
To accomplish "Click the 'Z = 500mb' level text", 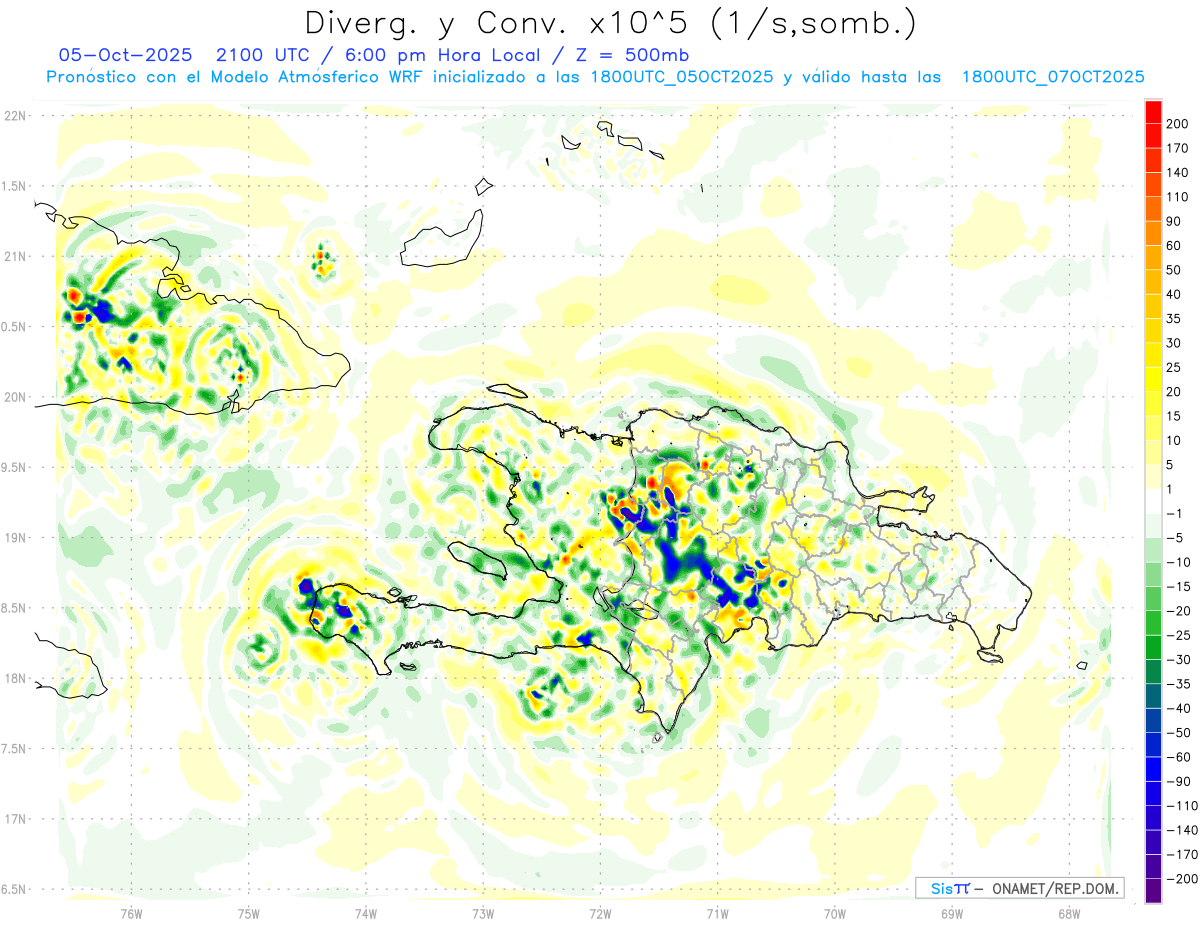I will pyautogui.click(x=634, y=55).
